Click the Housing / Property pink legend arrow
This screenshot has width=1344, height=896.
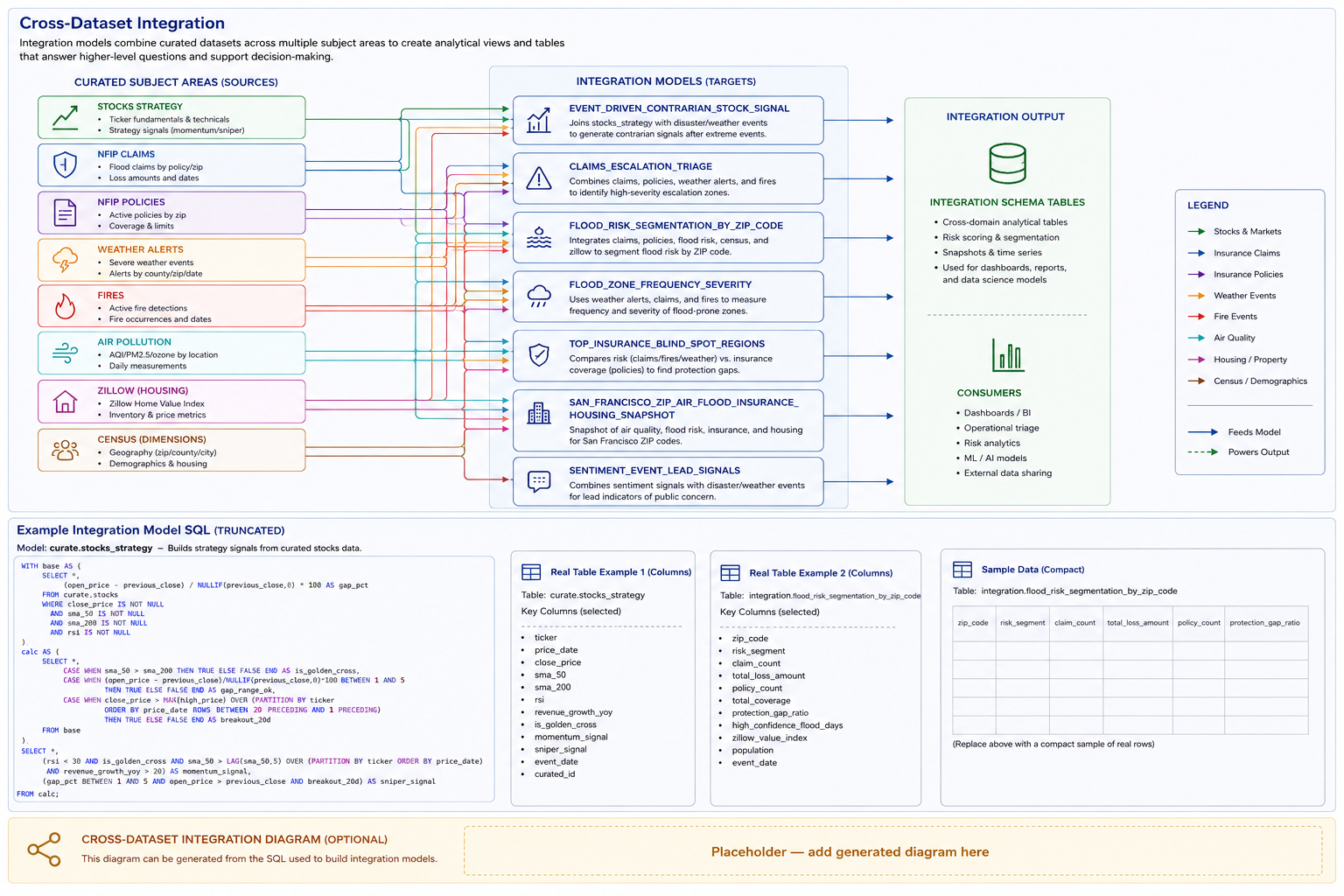pos(1196,360)
